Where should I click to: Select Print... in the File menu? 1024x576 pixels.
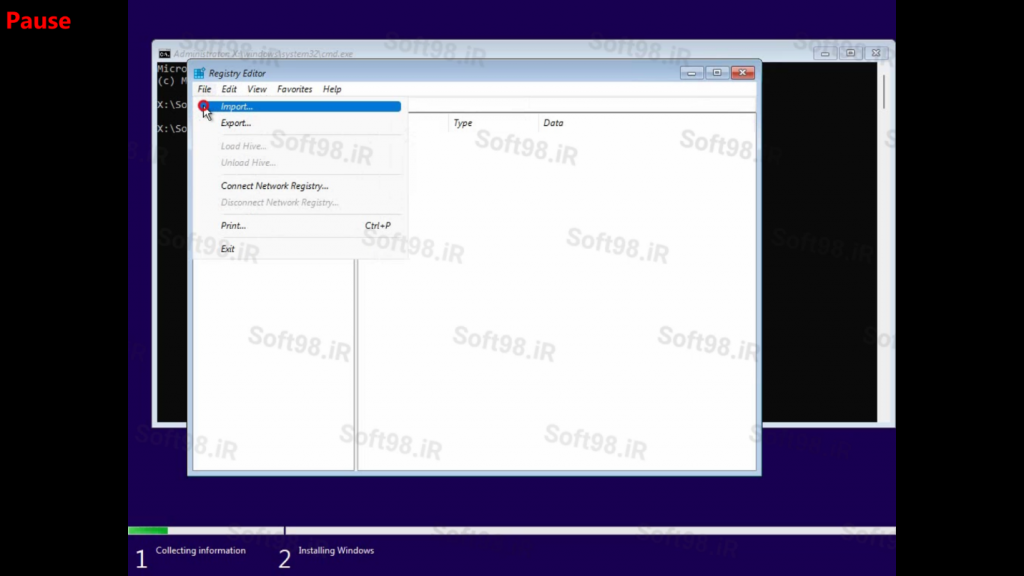click(x=299, y=226)
